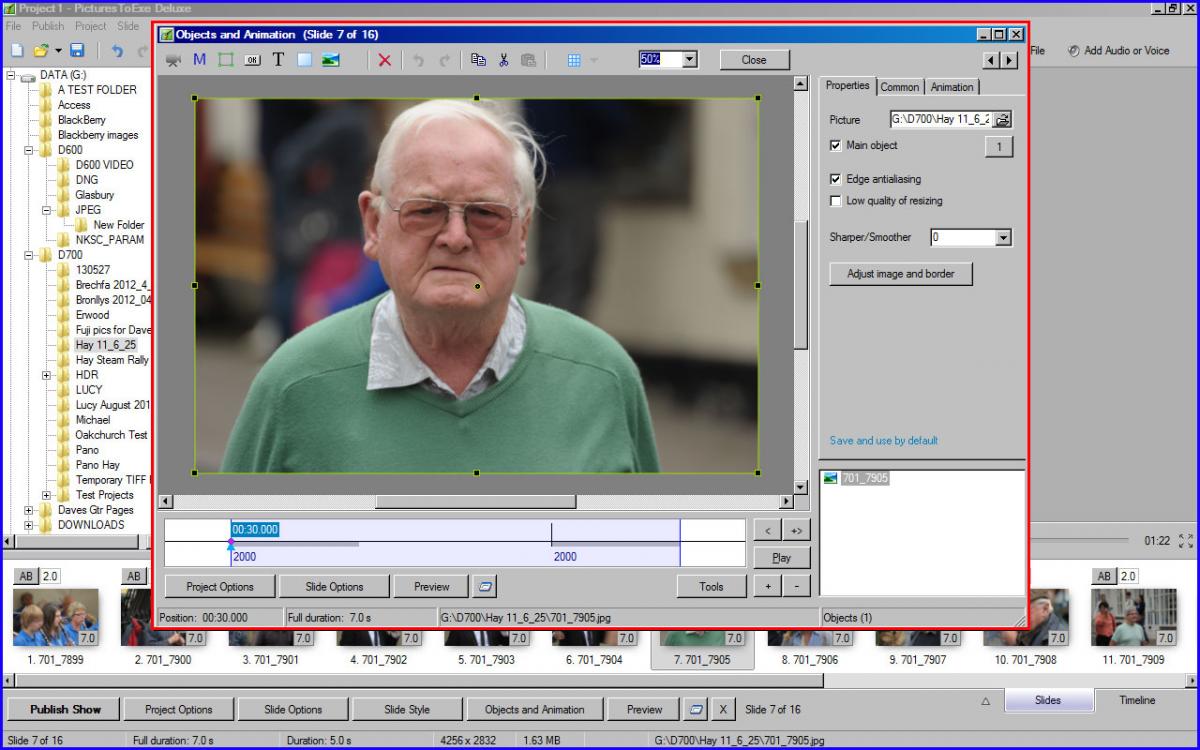Screen dimensions: 1200x750
Task: Click main window preview-in-window icon next to X
Action: (696, 710)
